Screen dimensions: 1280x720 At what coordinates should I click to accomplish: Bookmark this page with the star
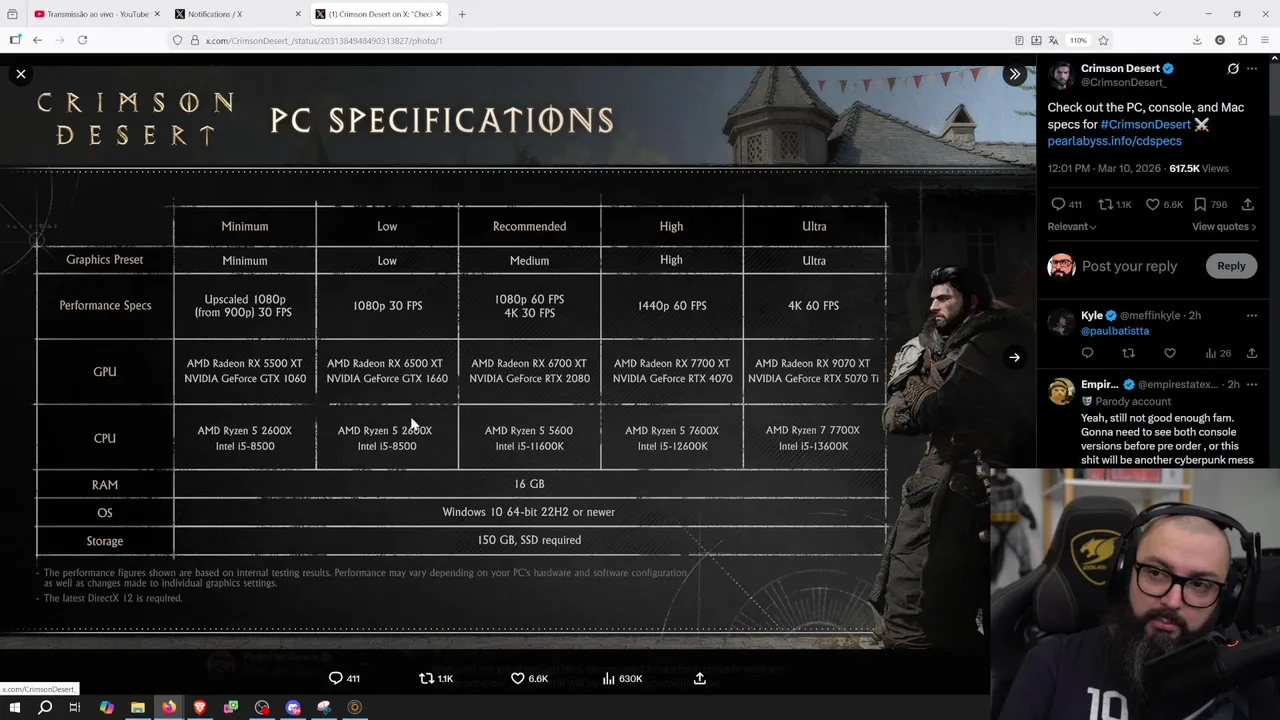click(1103, 40)
